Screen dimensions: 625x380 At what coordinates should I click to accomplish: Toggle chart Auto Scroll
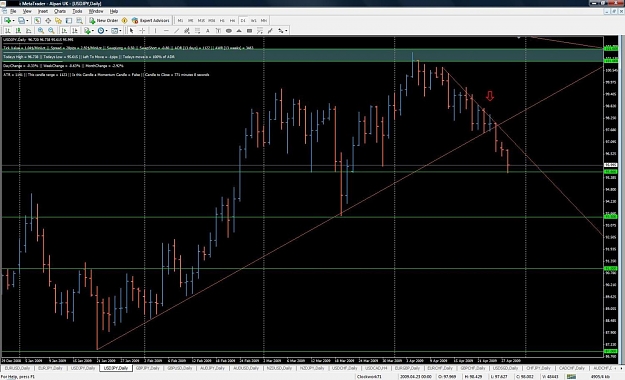tap(64, 30)
